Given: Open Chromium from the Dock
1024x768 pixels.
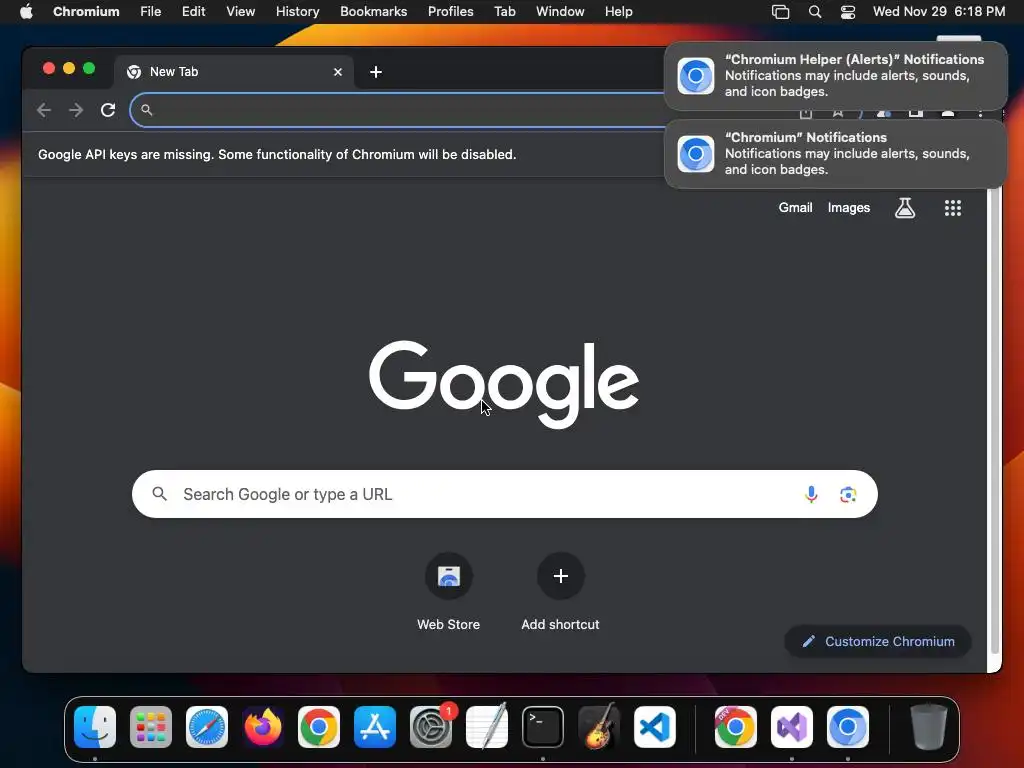Looking at the screenshot, I should 848,727.
